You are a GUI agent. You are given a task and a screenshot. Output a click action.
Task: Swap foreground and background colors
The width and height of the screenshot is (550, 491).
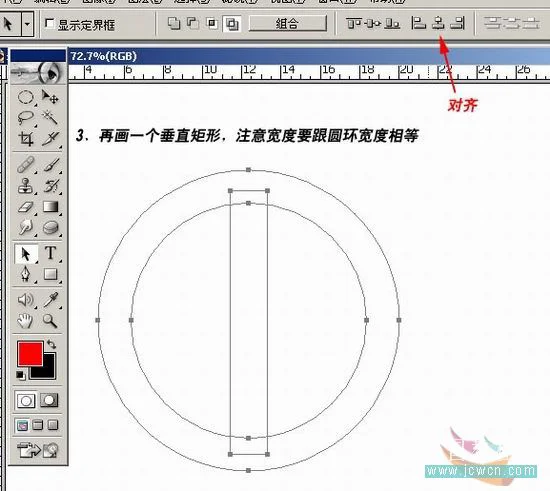point(52,344)
